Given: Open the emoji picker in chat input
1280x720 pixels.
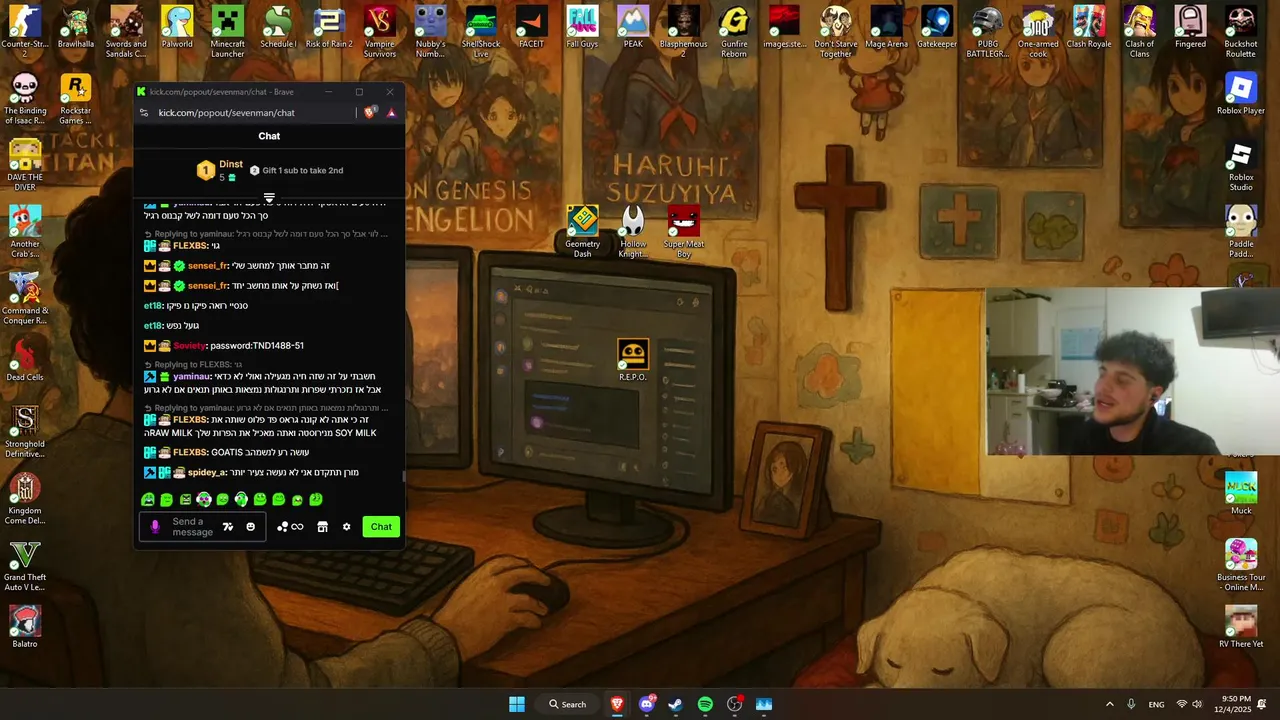Looking at the screenshot, I should pos(250,527).
